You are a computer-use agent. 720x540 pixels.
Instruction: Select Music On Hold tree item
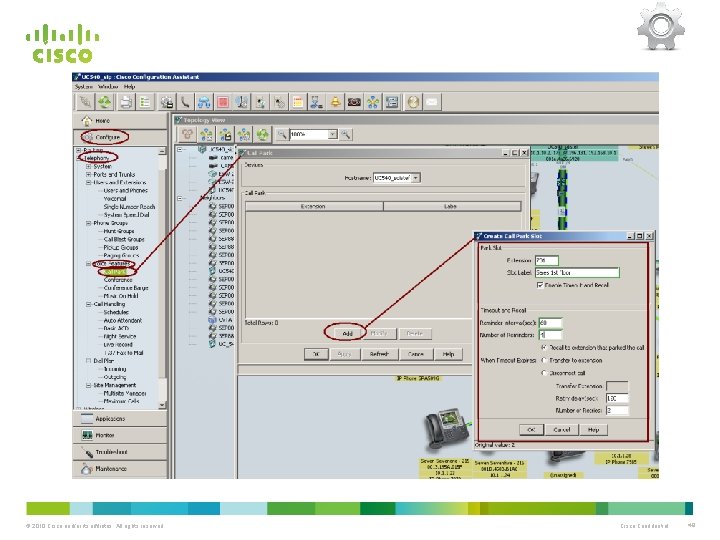pyautogui.click(x=121, y=296)
